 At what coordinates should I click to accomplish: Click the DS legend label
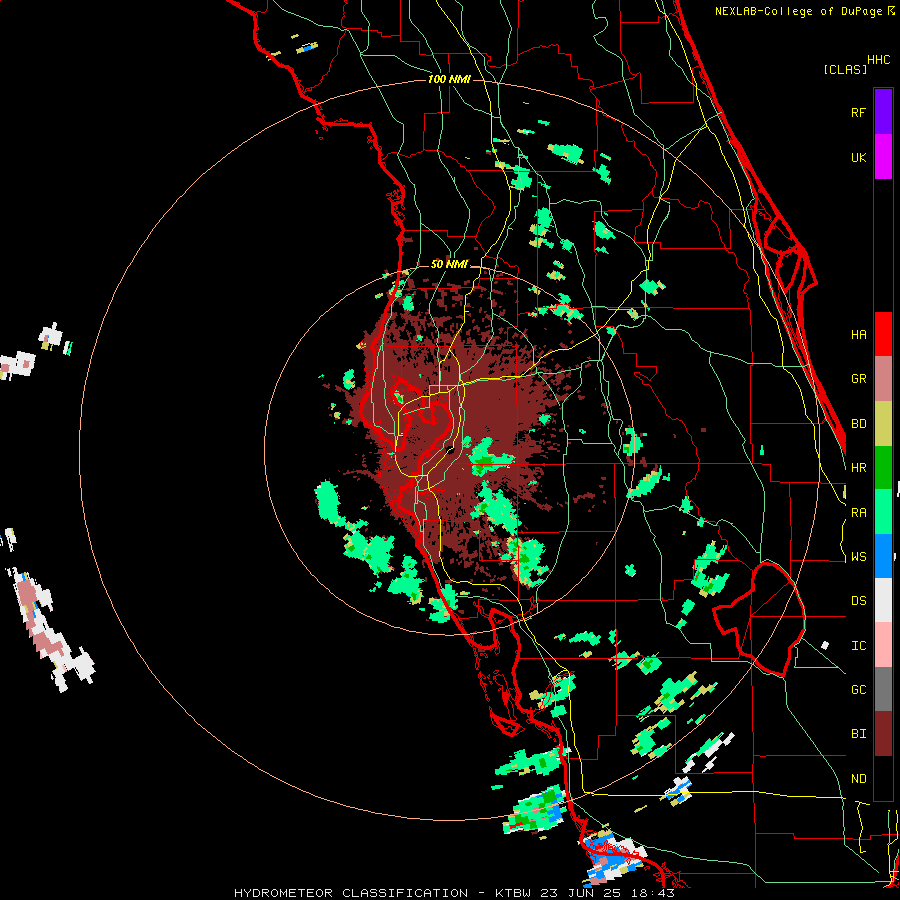[858, 601]
